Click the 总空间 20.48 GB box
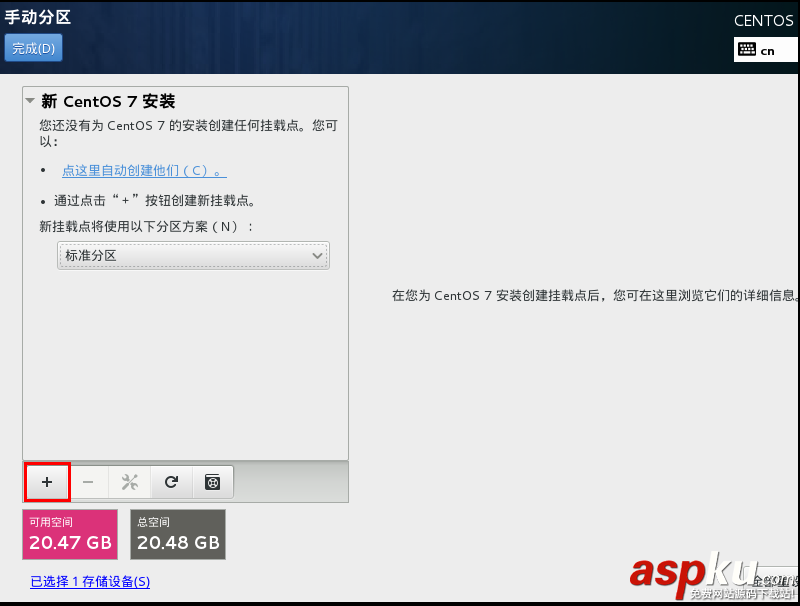The image size is (800, 606). (178, 534)
